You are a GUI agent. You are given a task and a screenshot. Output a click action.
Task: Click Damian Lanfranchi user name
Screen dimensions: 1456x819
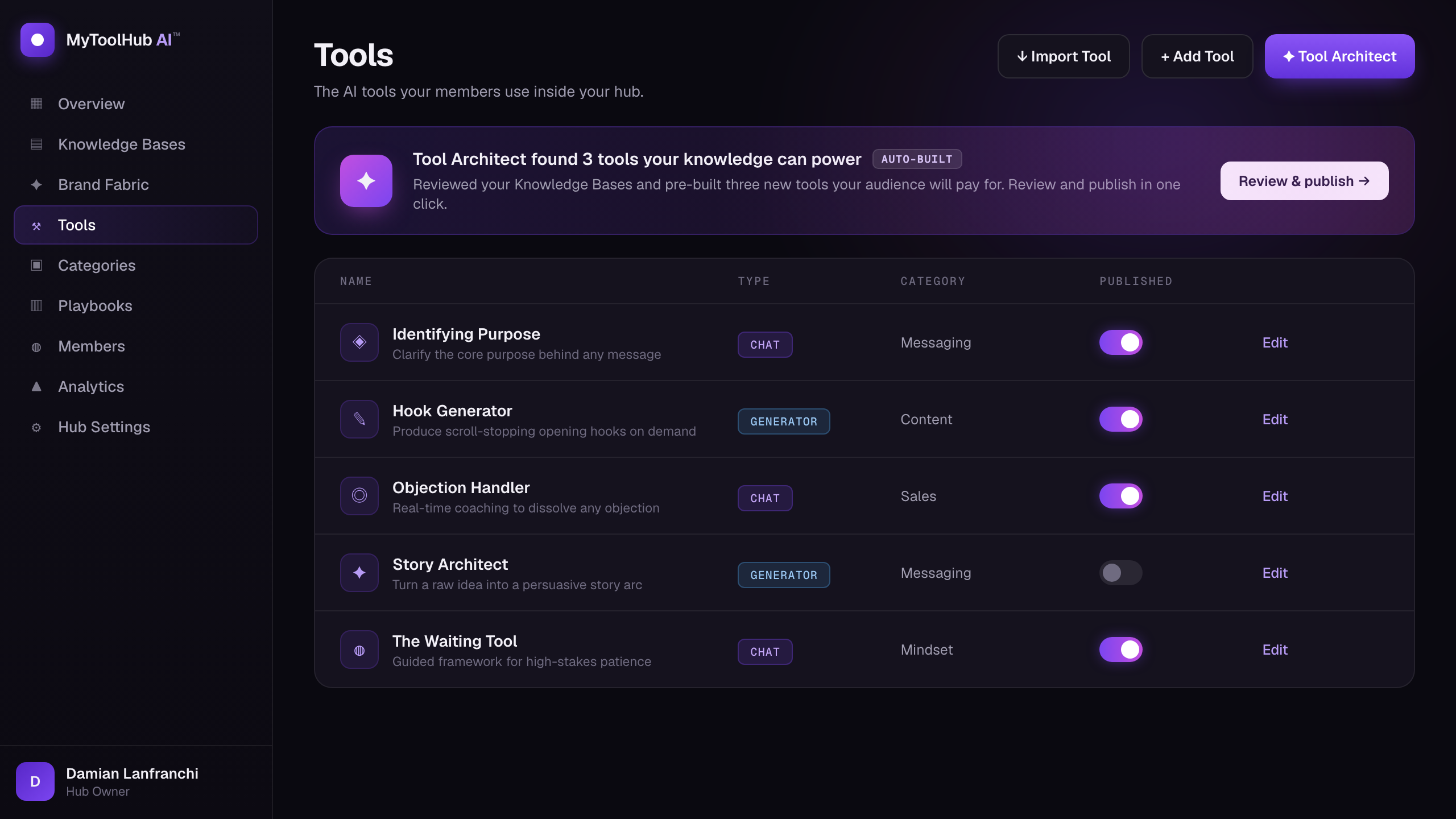tap(132, 773)
